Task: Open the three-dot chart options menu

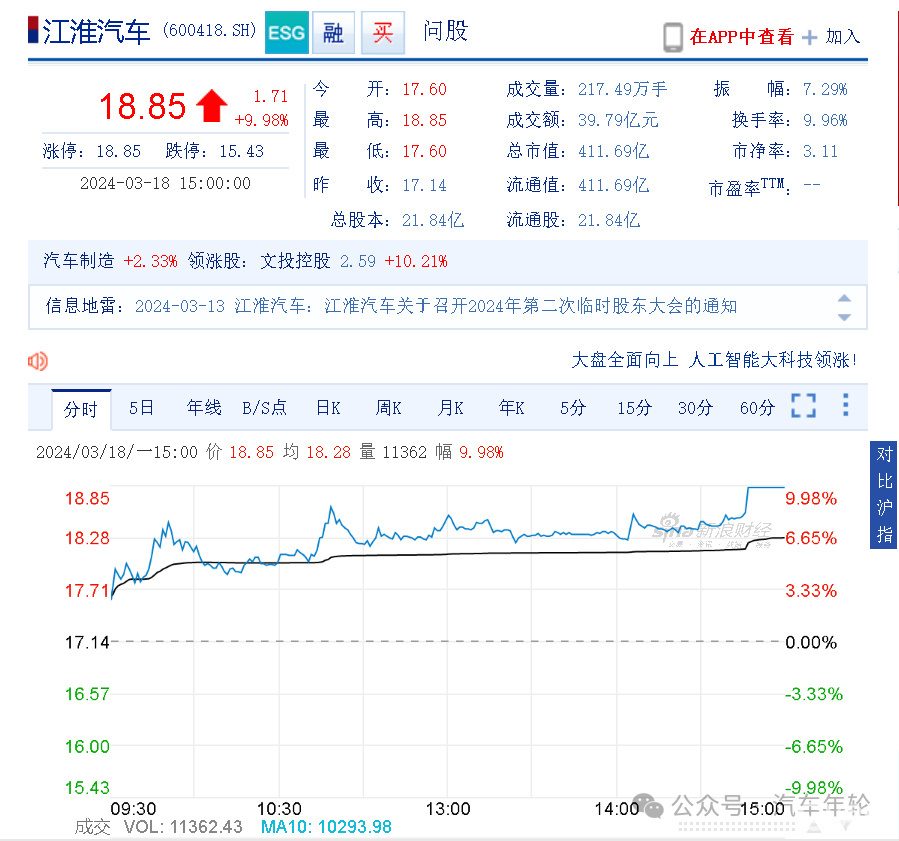Action: 846,405
